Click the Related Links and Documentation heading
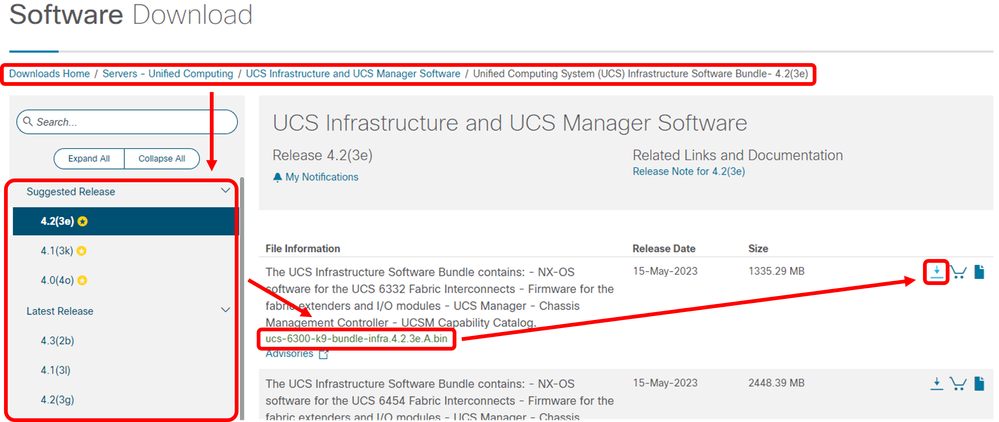 tap(738, 155)
